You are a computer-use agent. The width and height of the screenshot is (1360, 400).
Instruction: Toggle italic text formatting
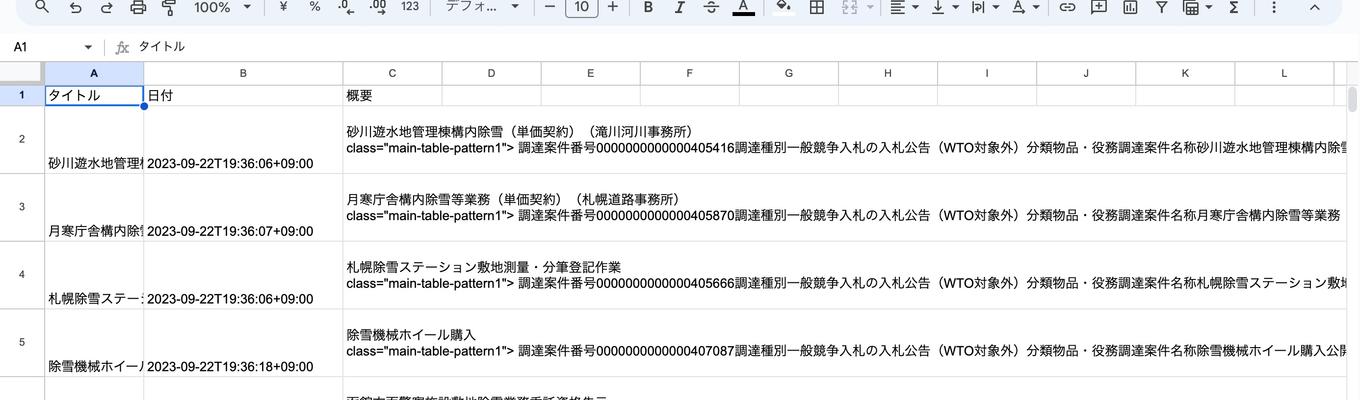click(x=680, y=7)
